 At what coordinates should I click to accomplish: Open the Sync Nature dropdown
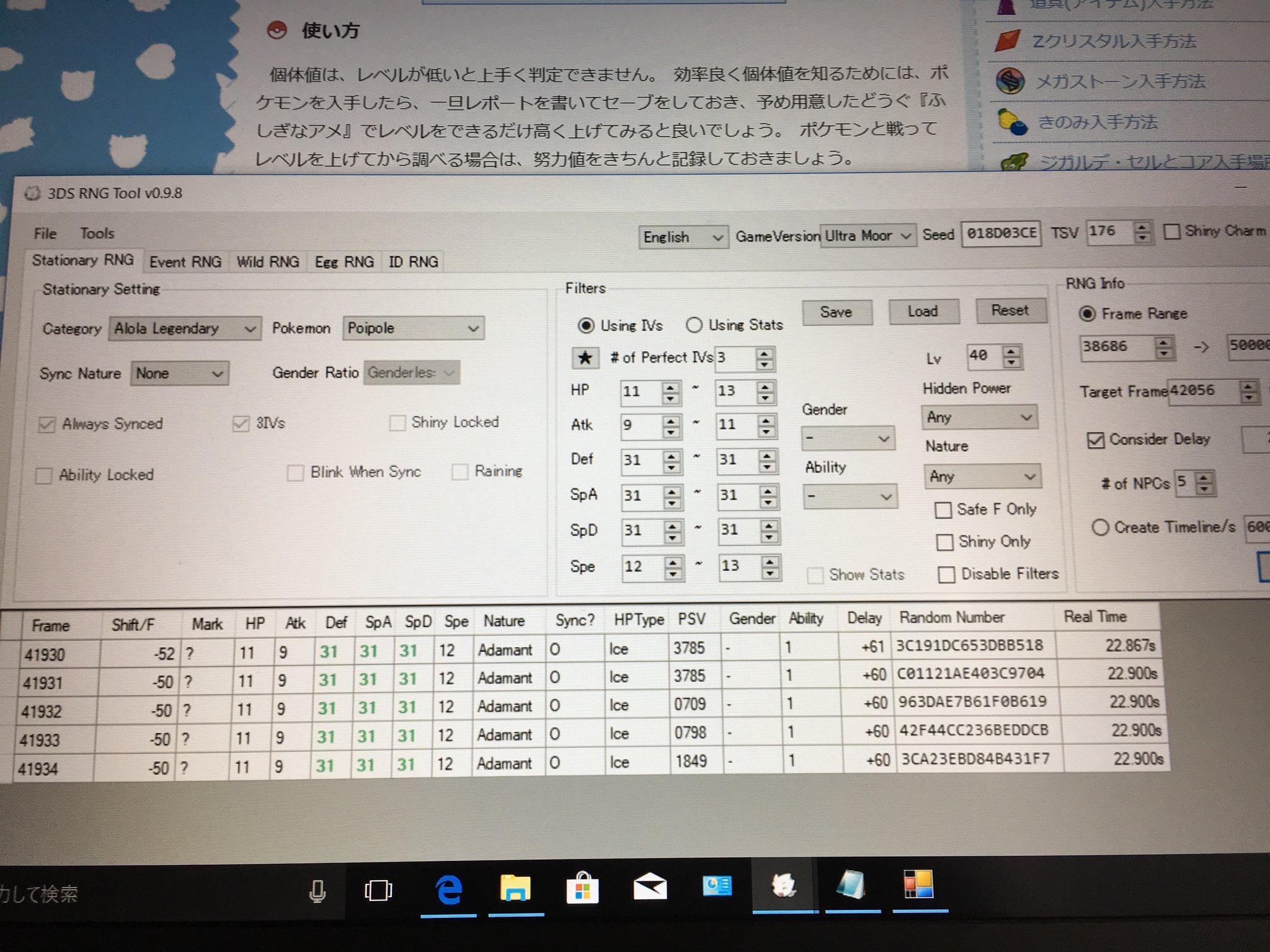[x=179, y=374]
